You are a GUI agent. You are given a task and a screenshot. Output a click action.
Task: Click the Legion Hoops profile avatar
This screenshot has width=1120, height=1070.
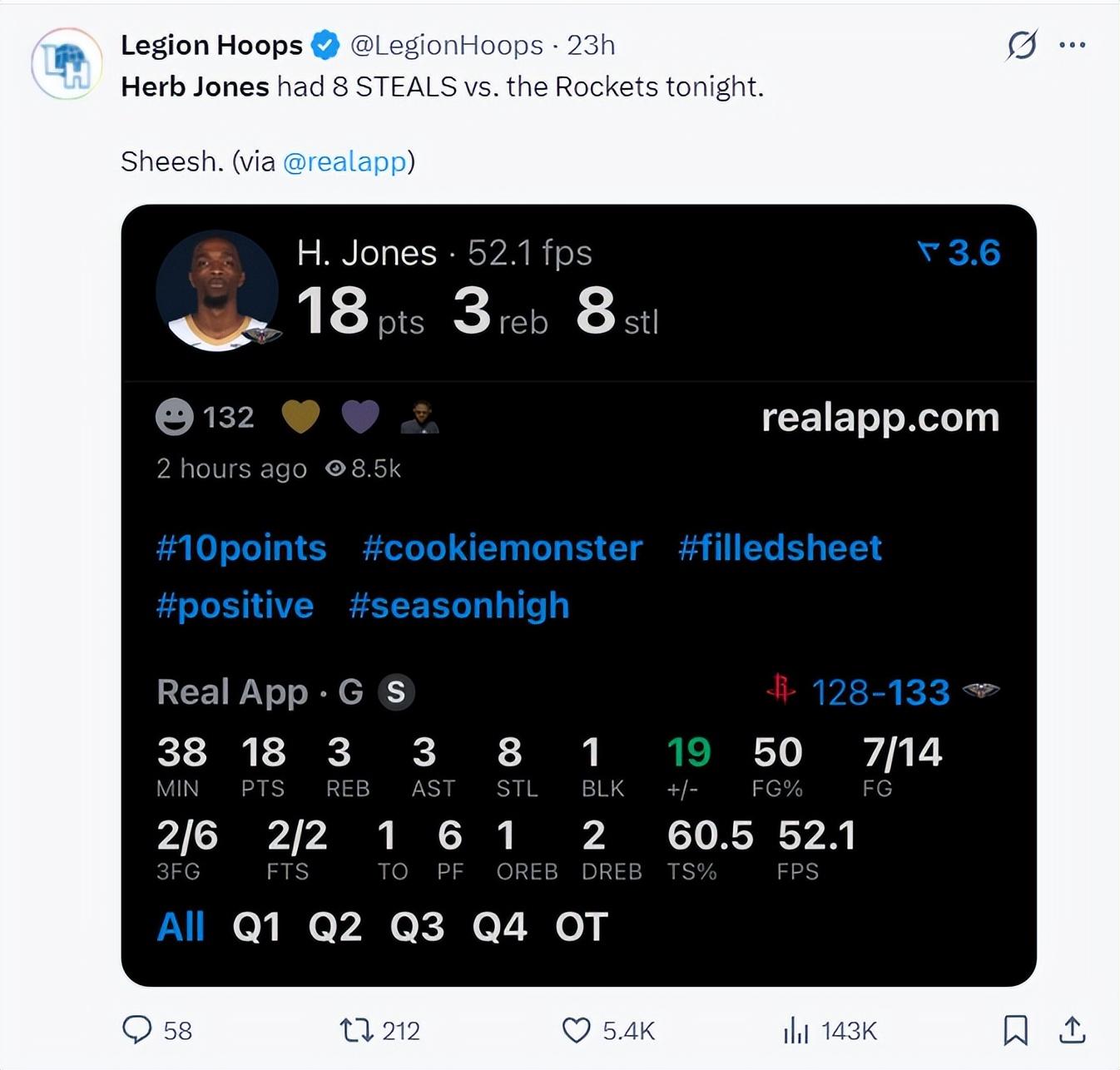point(67,65)
